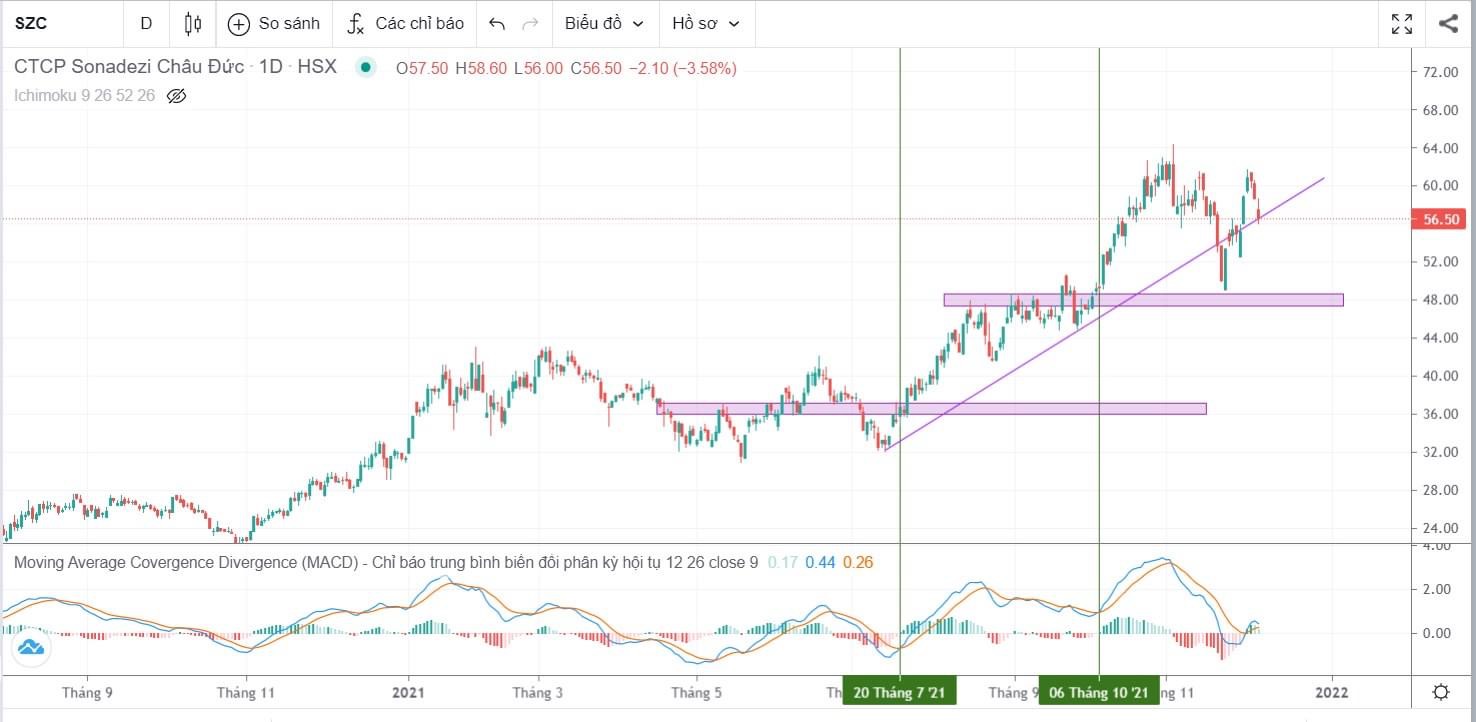
Task: Undo the last chart action
Action: pyautogui.click(x=497, y=23)
